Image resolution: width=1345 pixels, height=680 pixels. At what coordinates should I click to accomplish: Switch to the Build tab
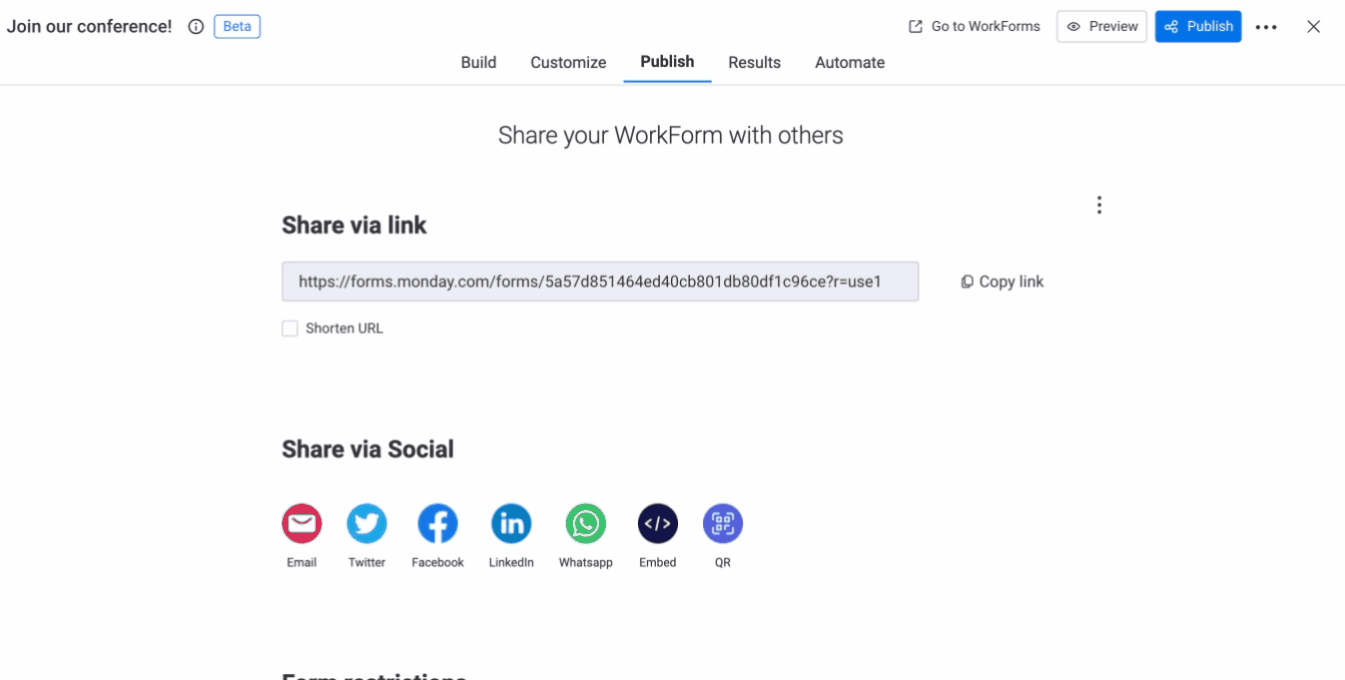[x=478, y=62]
